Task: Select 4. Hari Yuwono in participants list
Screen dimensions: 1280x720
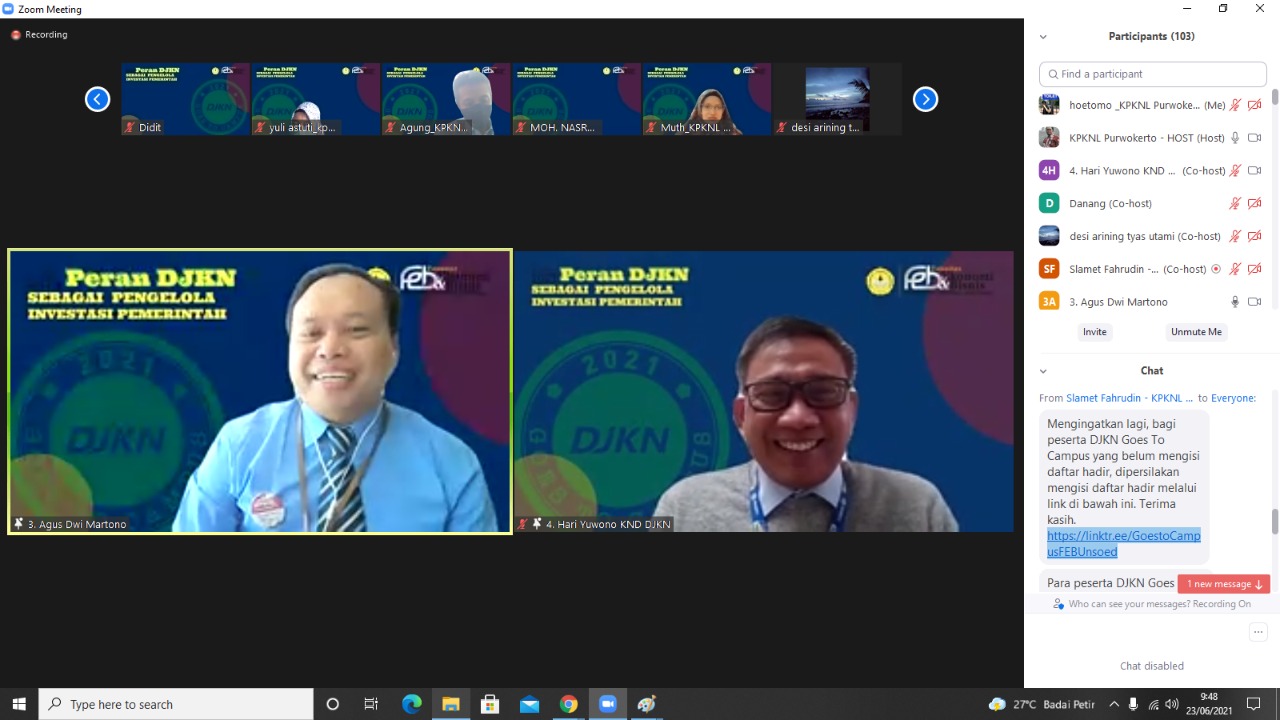Action: click(x=1122, y=171)
